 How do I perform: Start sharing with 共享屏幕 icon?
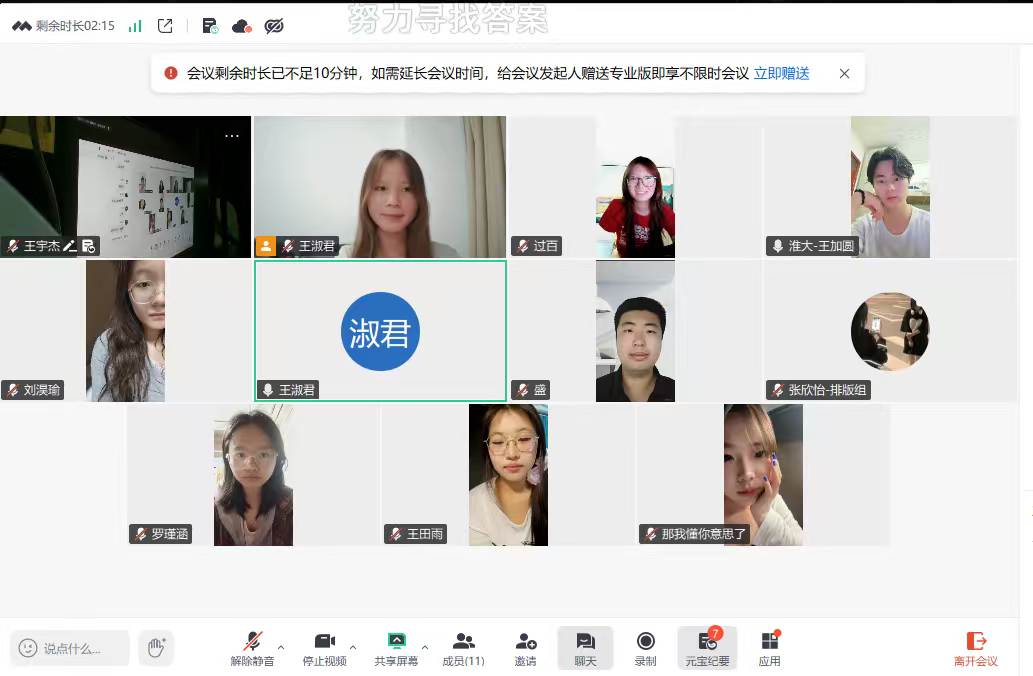[x=396, y=648]
